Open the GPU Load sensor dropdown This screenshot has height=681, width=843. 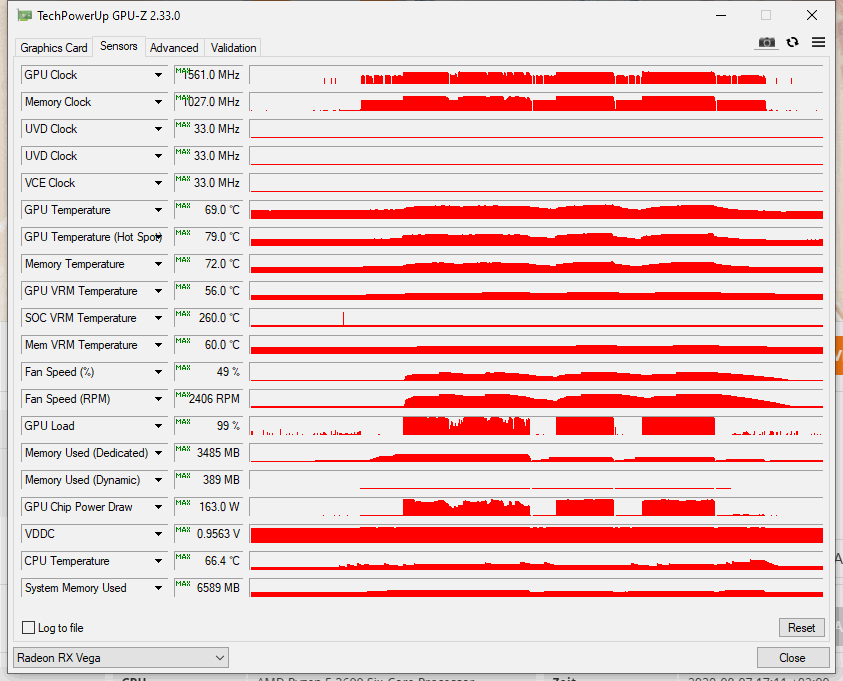(159, 426)
